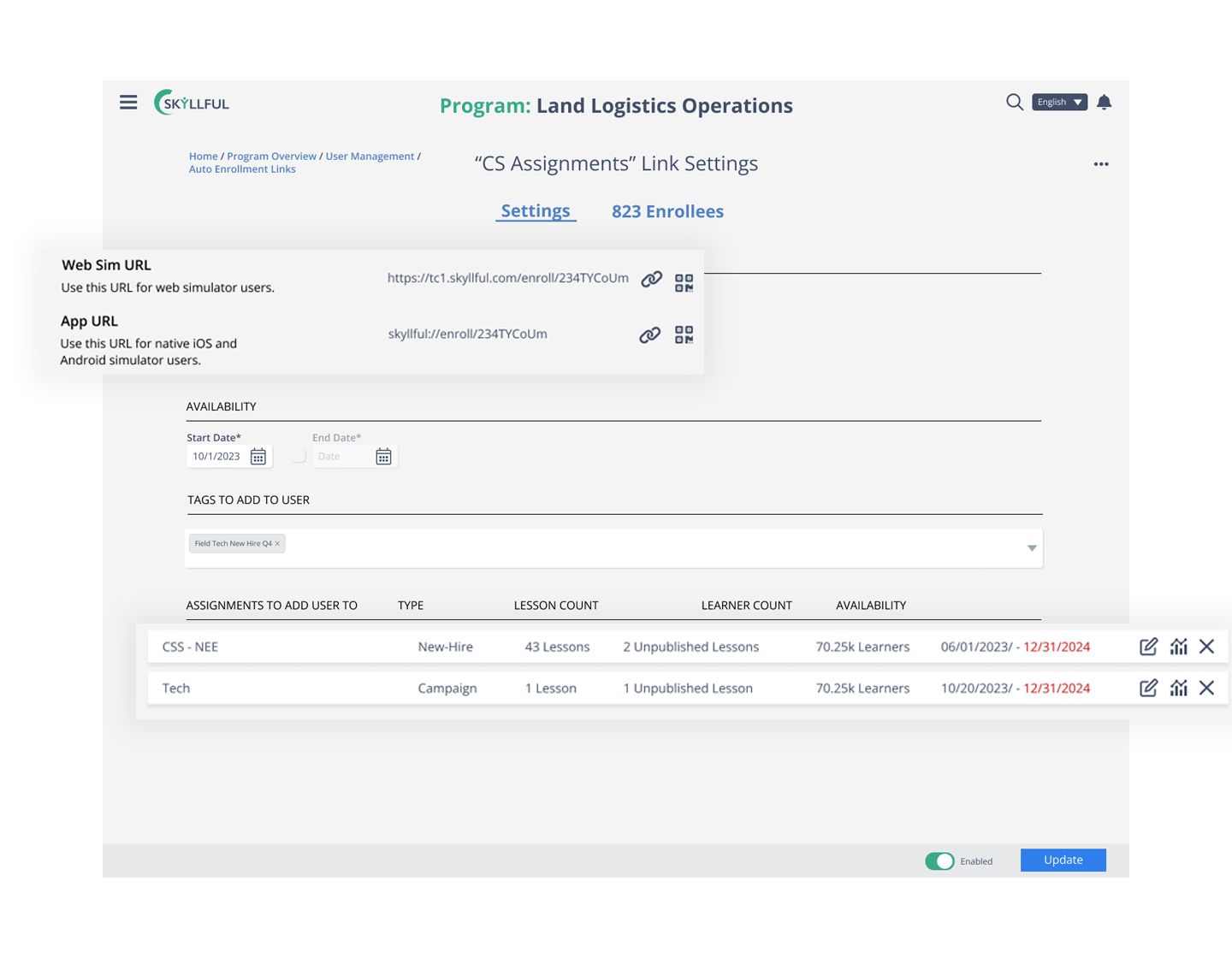The image size is (1232, 958).
Task: Click the 'Campaign' type cell
Action: coord(447,688)
